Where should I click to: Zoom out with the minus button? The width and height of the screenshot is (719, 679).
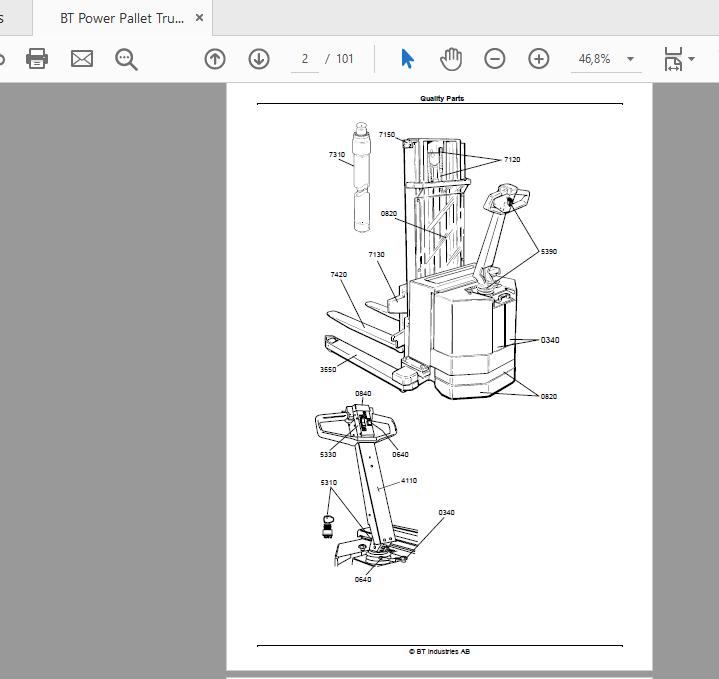[495, 59]
